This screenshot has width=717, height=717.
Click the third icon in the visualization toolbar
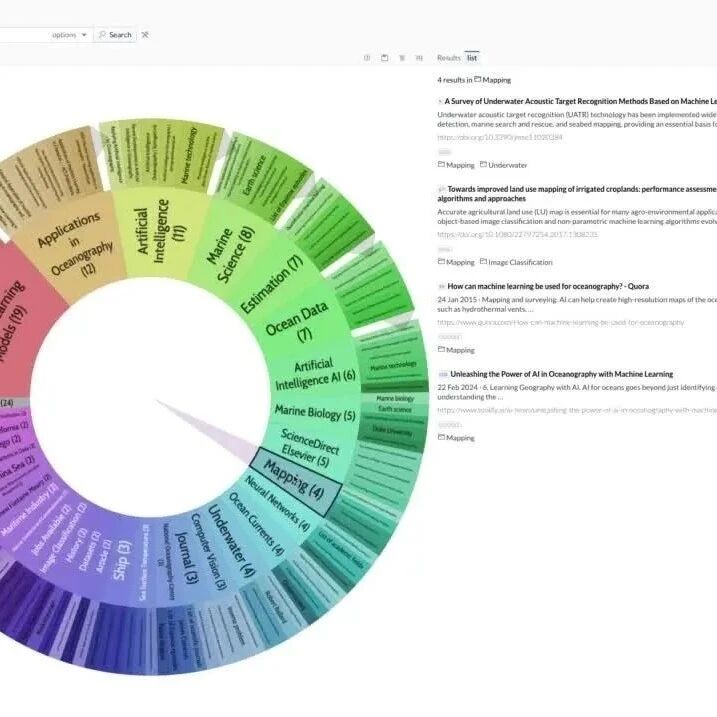pyautogui.click(x=402, y=58)
